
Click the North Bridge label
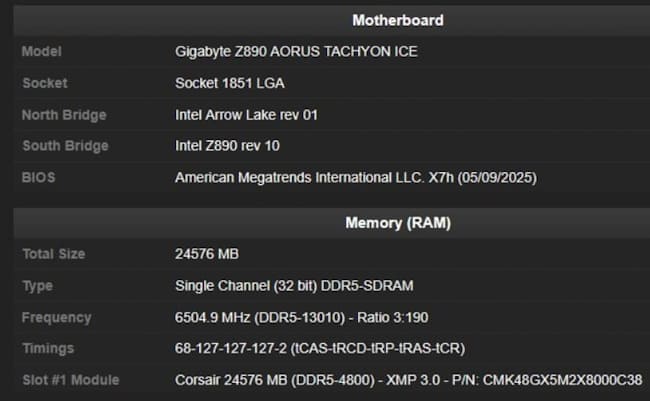65,115
